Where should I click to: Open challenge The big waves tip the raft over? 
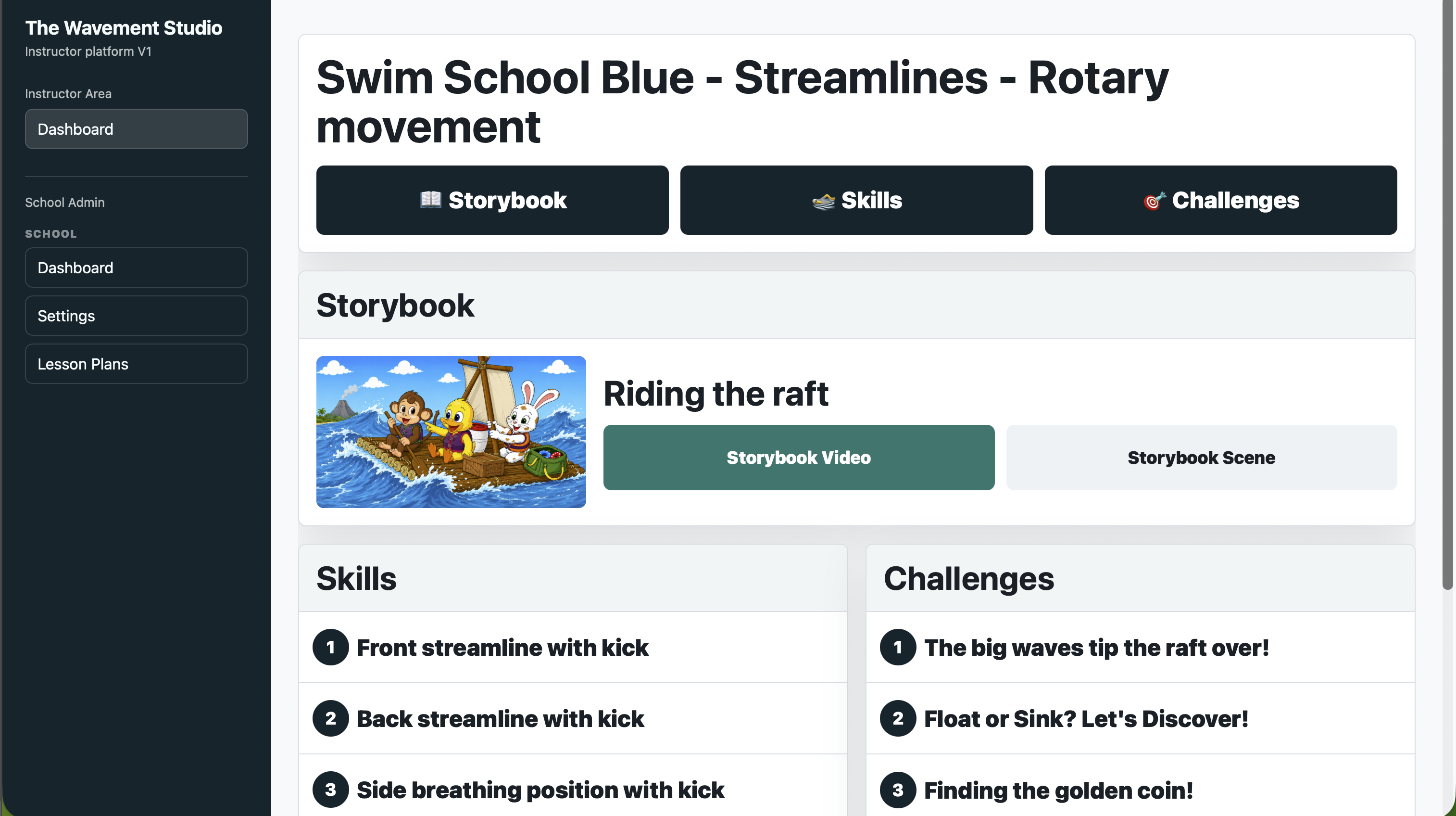[x=1140, y=647]
